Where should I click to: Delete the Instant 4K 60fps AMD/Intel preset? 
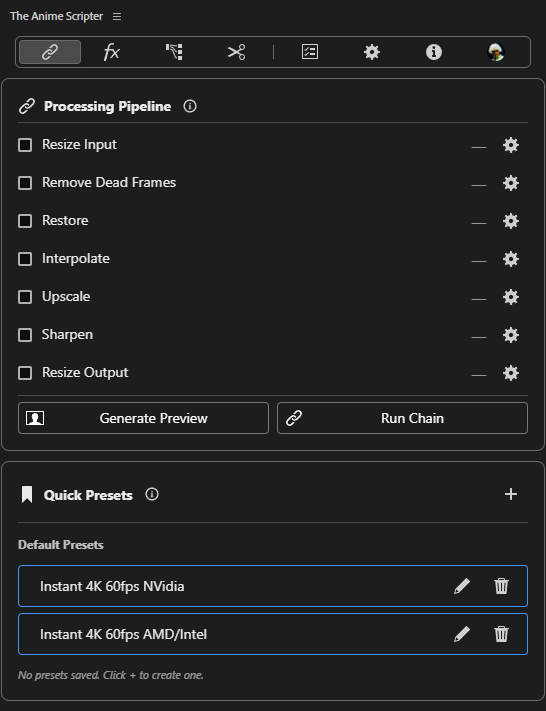[x=501, y=634]
